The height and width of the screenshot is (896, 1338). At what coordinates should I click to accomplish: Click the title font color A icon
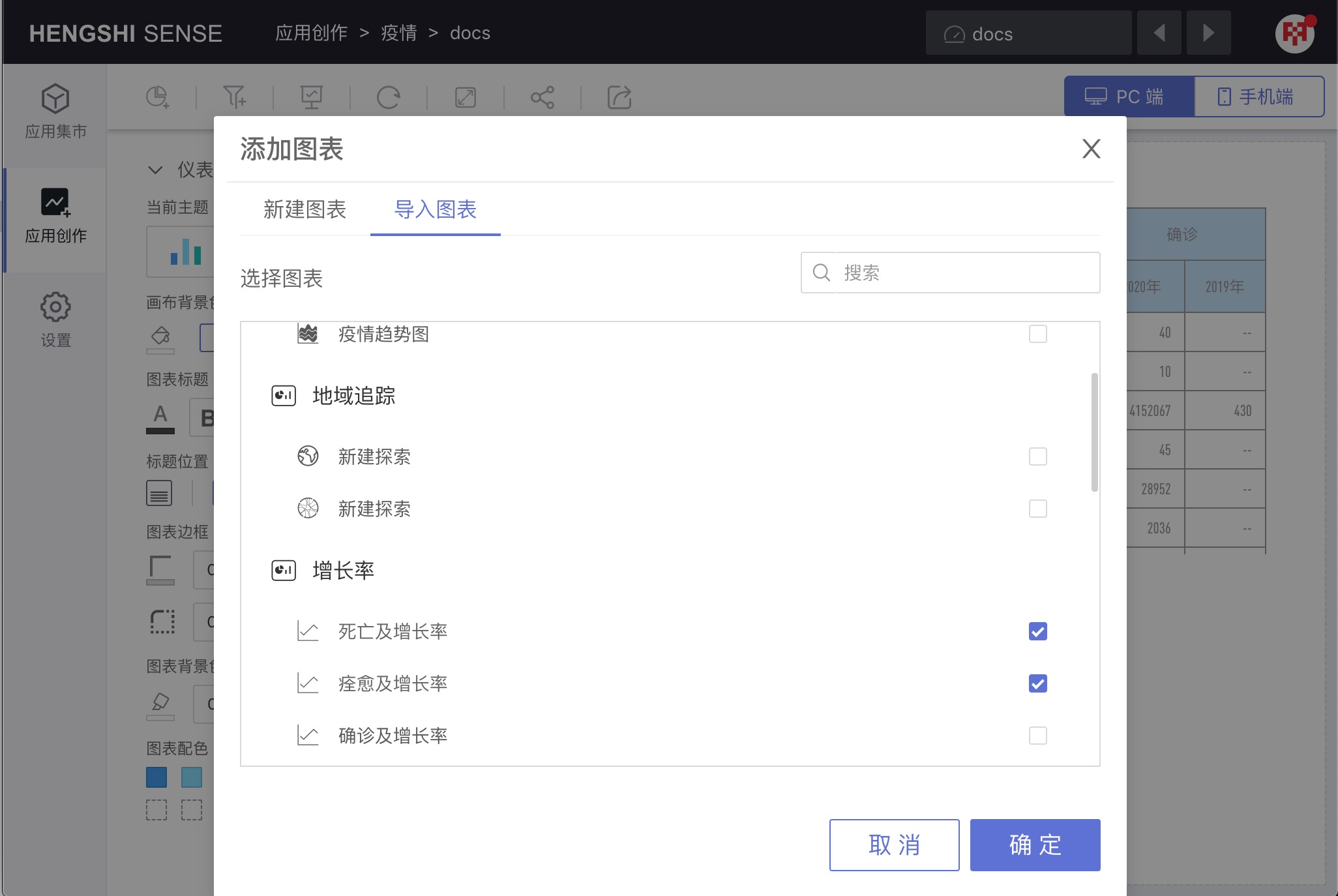[160, 418]
